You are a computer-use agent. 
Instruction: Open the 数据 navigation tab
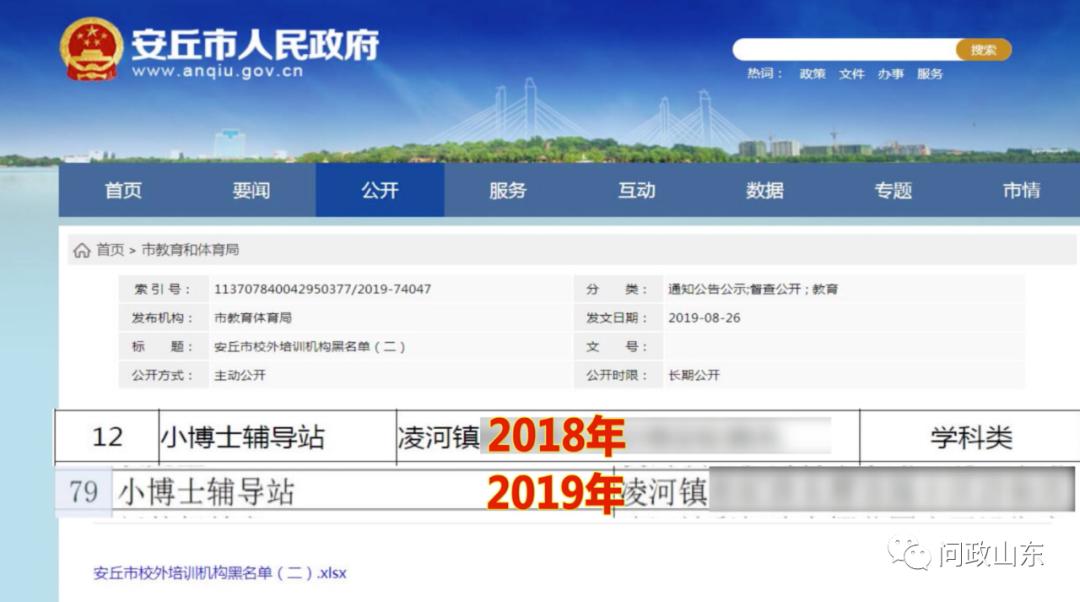(x=765, y=190)
